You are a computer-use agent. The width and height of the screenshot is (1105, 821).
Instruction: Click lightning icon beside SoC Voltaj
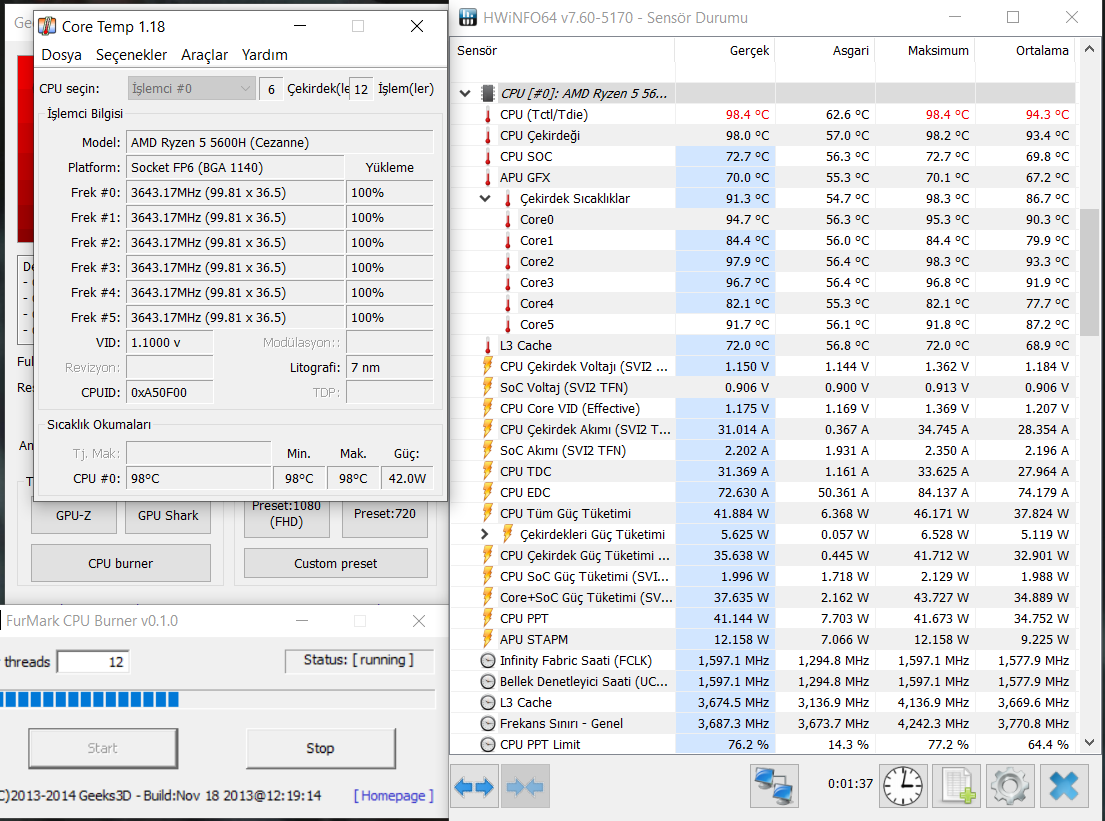(x=488, y=387)
